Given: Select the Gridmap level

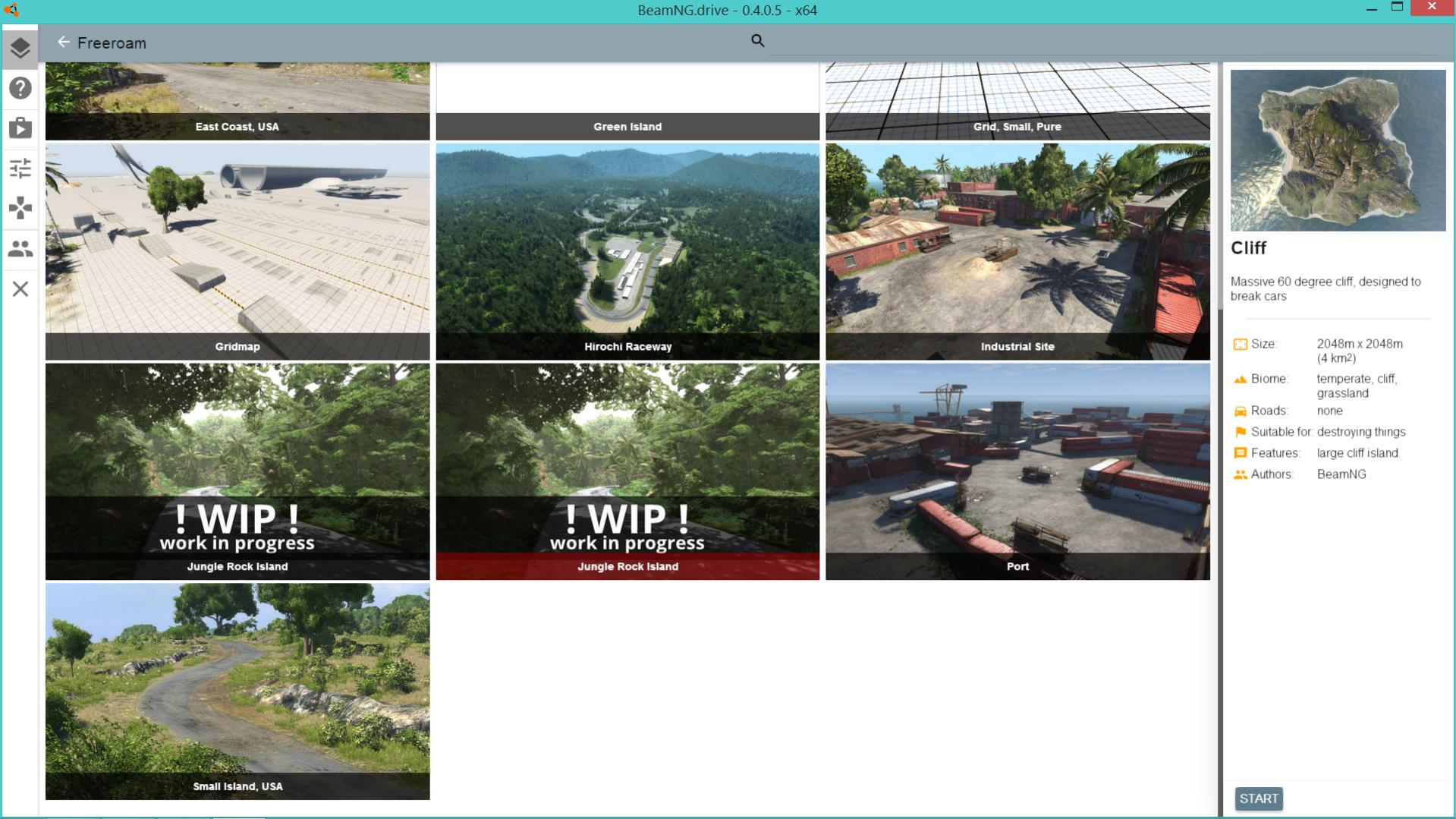Looking at the screenshot, I should (237, 251).
